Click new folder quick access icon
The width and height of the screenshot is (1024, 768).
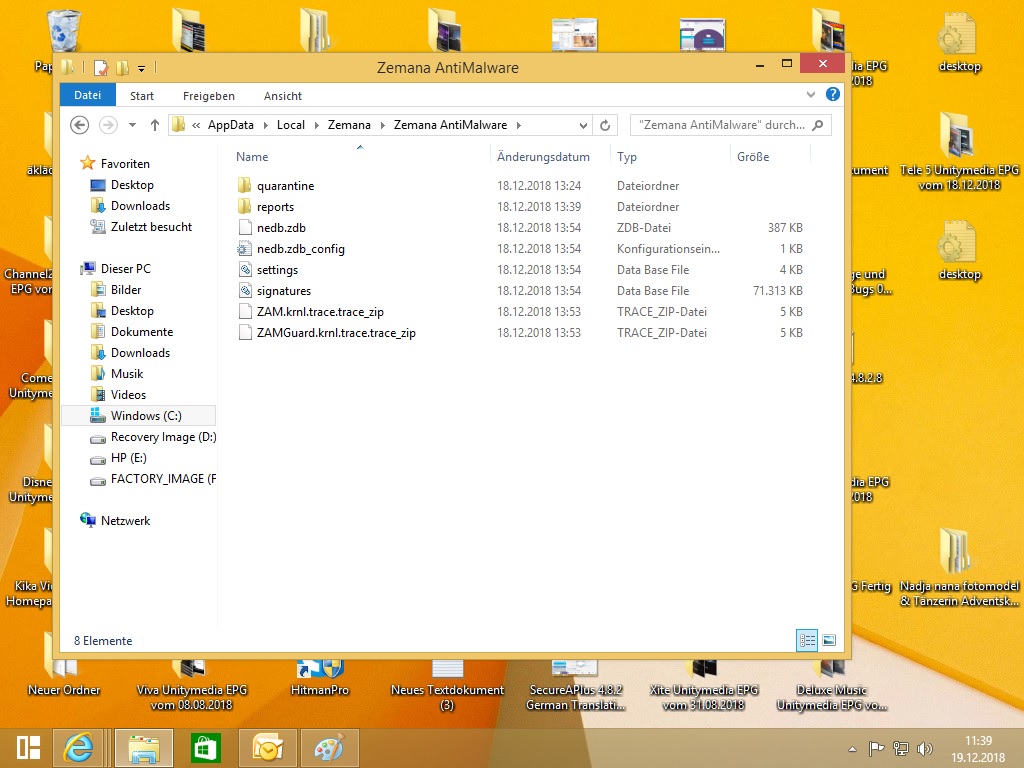pyautogui.click(x=122, y=67)
